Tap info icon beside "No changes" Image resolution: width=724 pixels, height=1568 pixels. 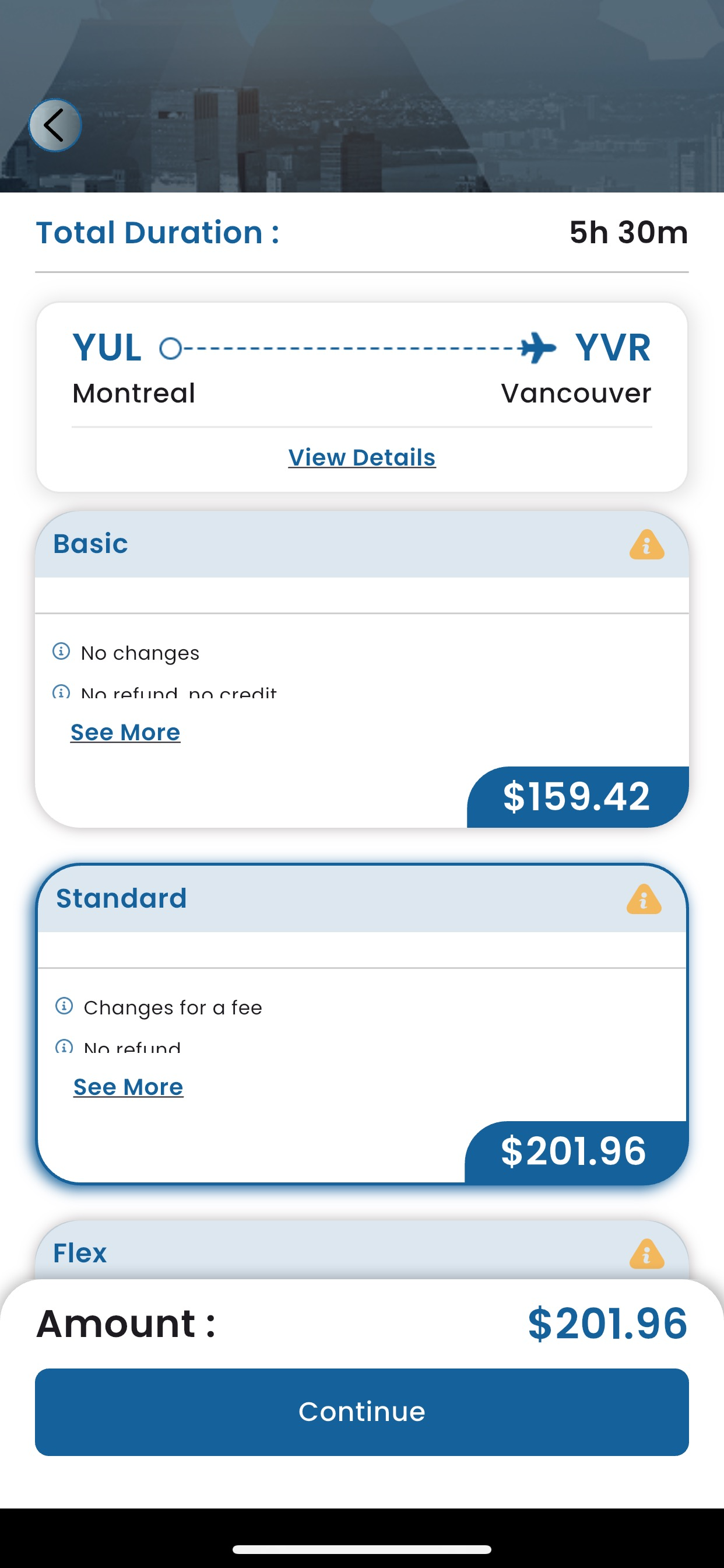(61, 652)
